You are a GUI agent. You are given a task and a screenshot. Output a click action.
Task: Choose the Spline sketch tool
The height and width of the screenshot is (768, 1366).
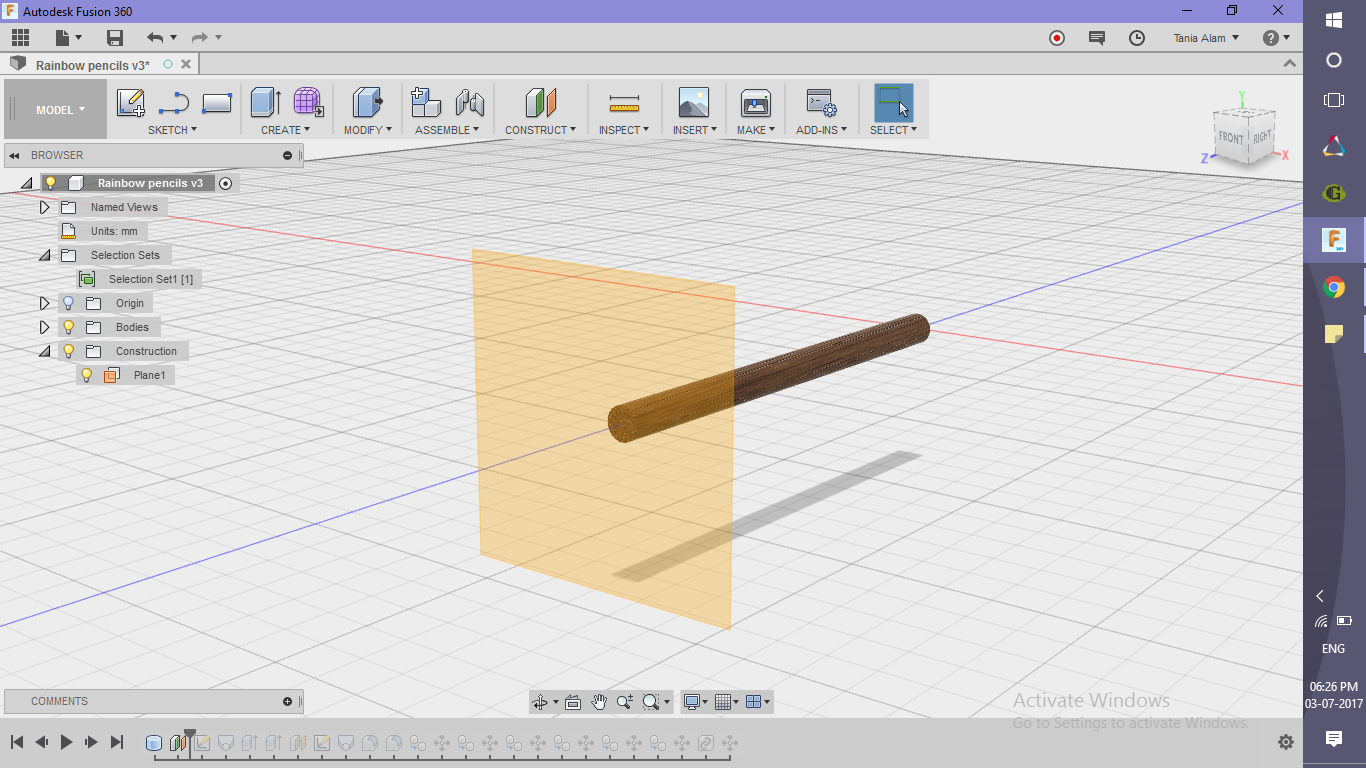pos(174,103)
